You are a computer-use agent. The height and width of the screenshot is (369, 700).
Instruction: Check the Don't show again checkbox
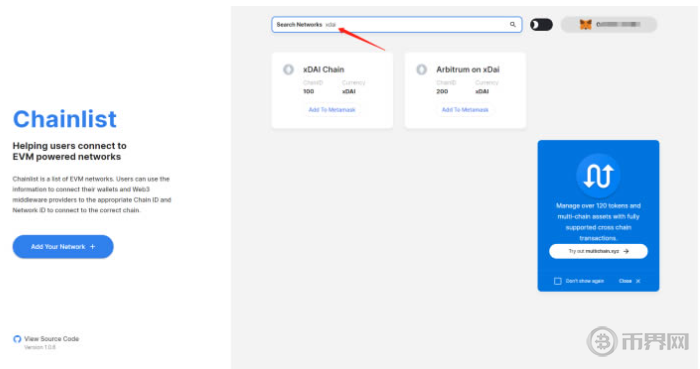pyautogui.click(x=558, y=281)
